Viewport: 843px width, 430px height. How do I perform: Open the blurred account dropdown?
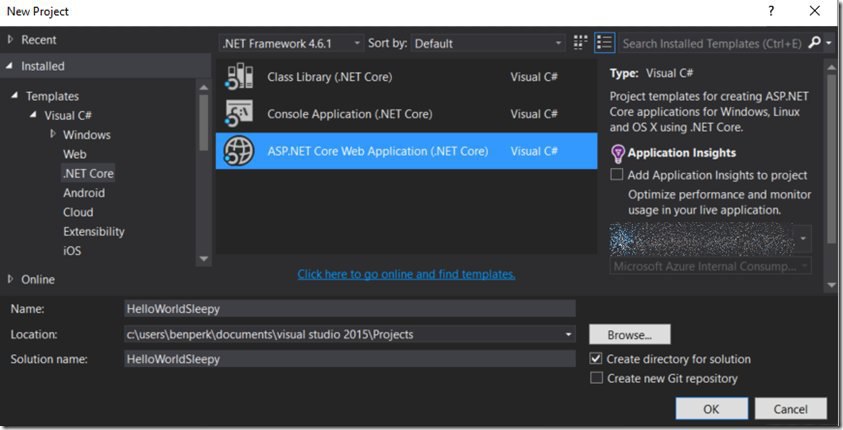(803, 238)
